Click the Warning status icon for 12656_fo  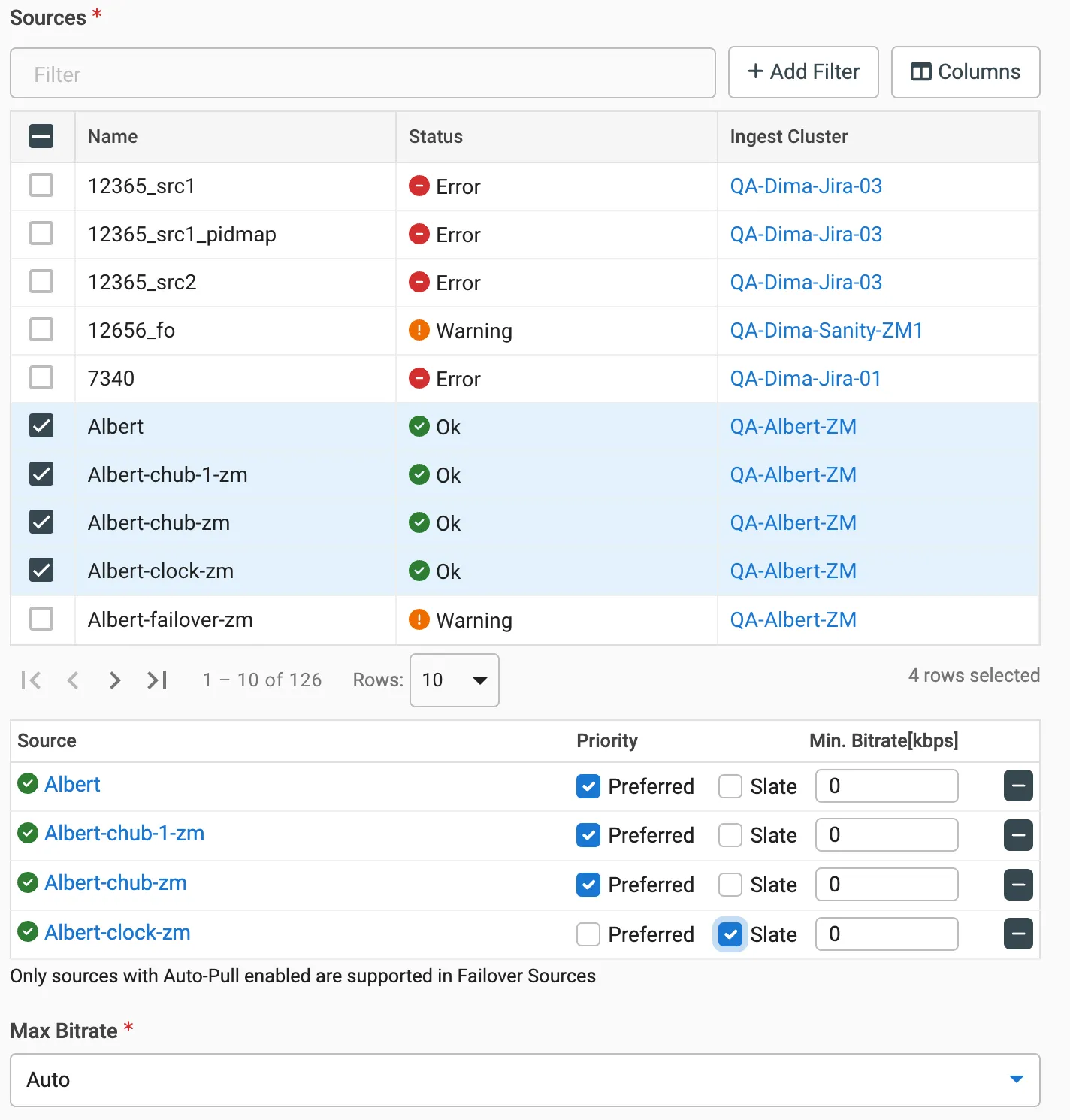419,330
